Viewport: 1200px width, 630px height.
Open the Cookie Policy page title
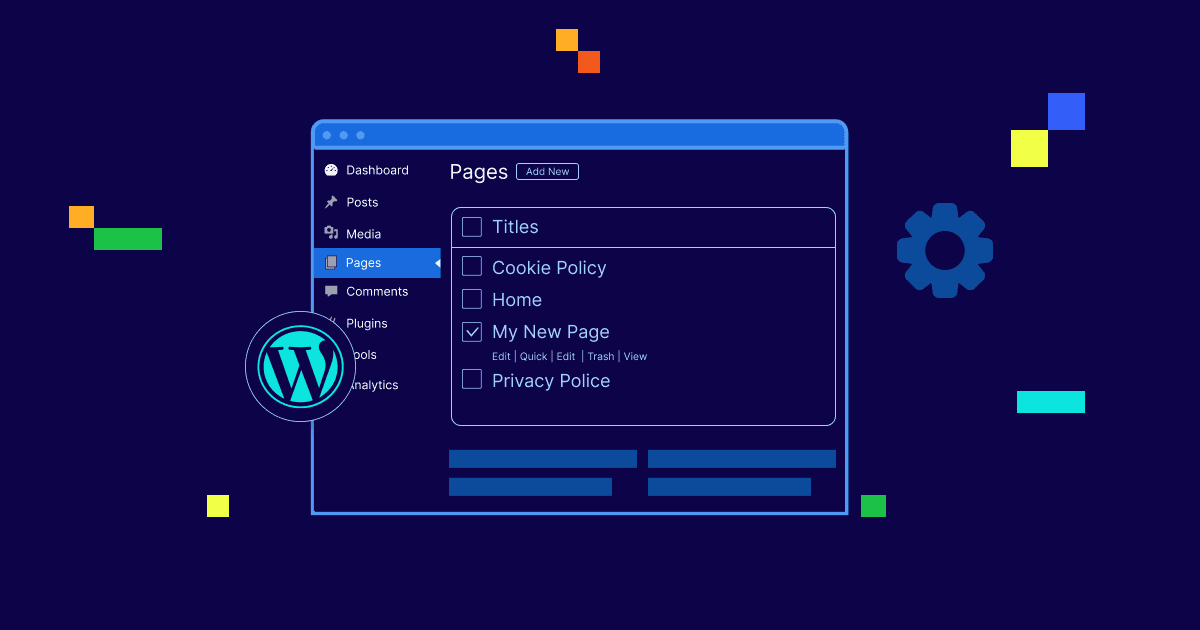click(x=549, y=268)
